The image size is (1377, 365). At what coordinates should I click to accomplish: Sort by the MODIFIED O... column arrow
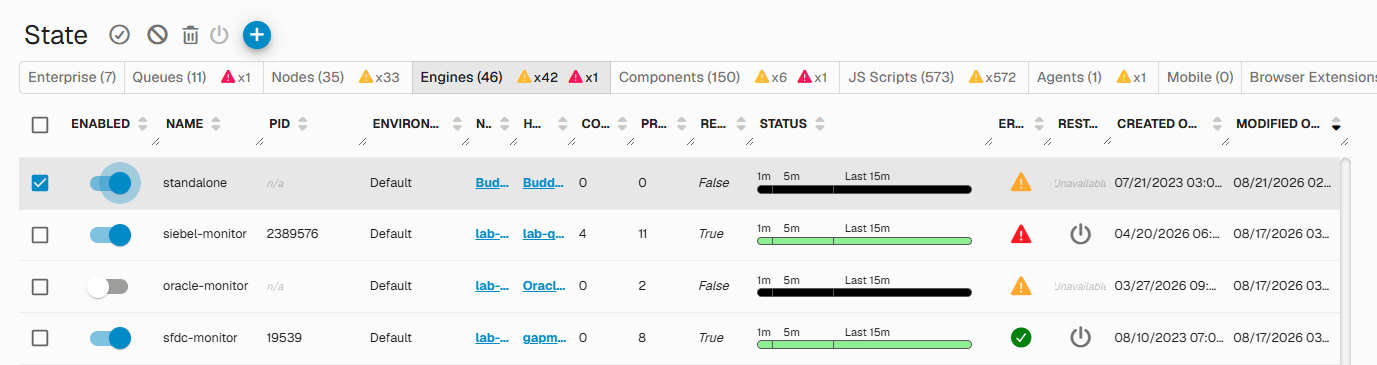(1336, 125)
